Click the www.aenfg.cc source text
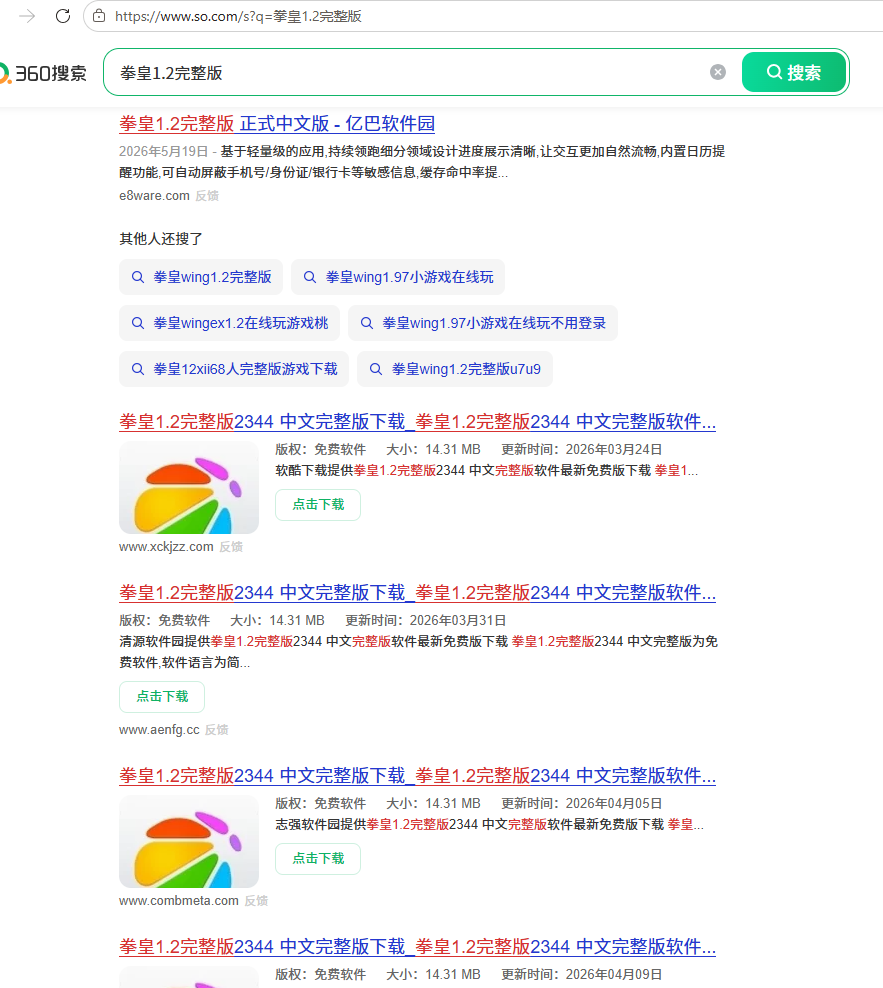 click(159, 730)
